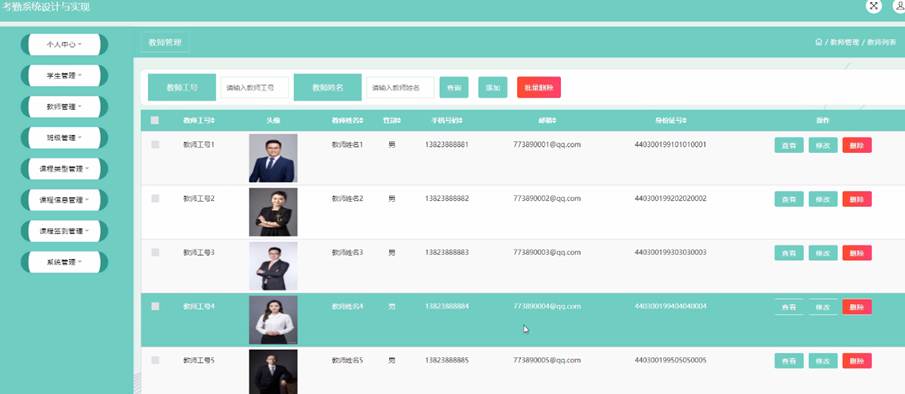
Task: Check the box for row 教师工号3
Action: coord(155,252)
